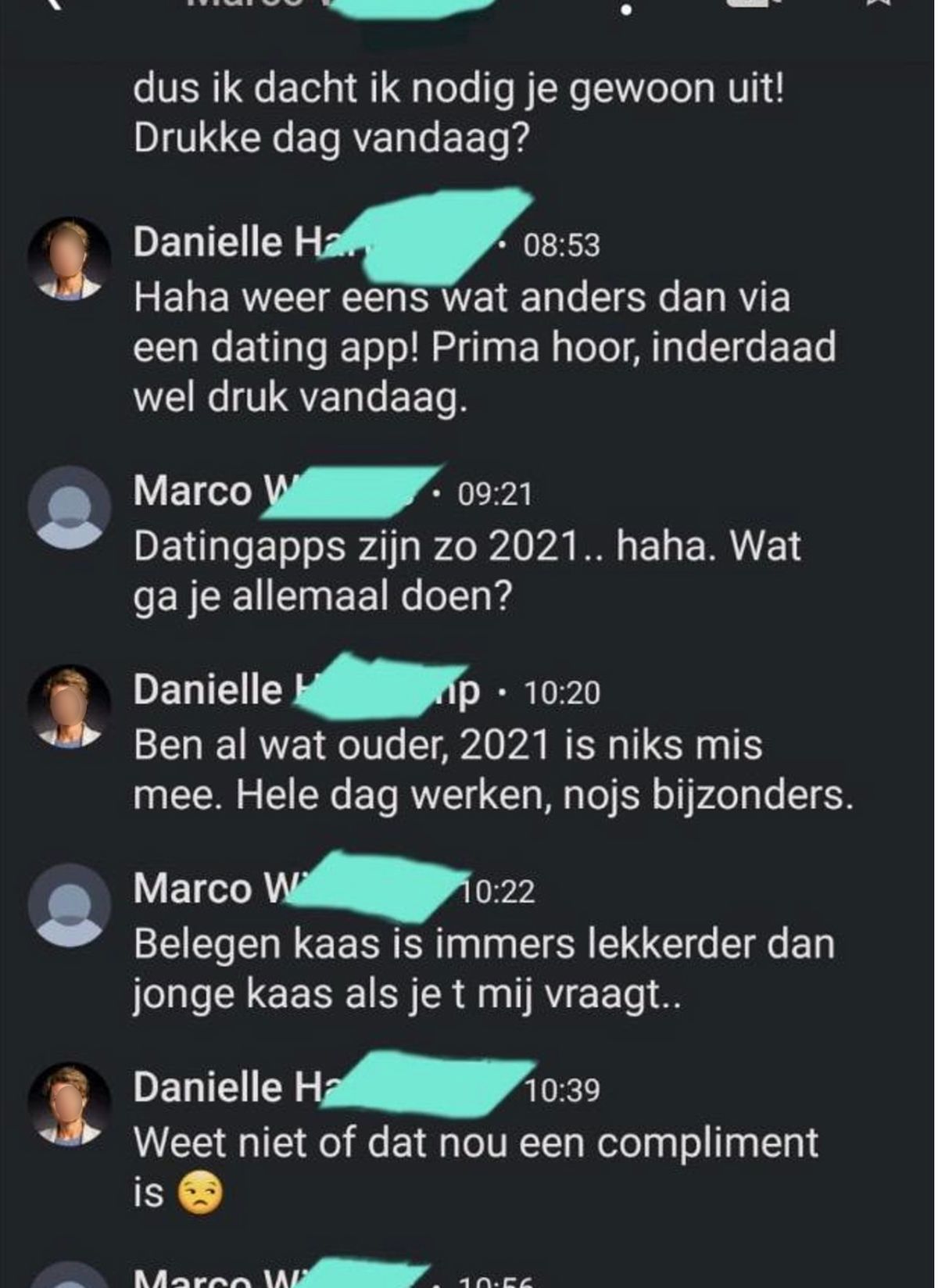Open Danielle's profile photo beside the 08:53 message
Screen dimensions: 938x1288
tap(70, 259)
